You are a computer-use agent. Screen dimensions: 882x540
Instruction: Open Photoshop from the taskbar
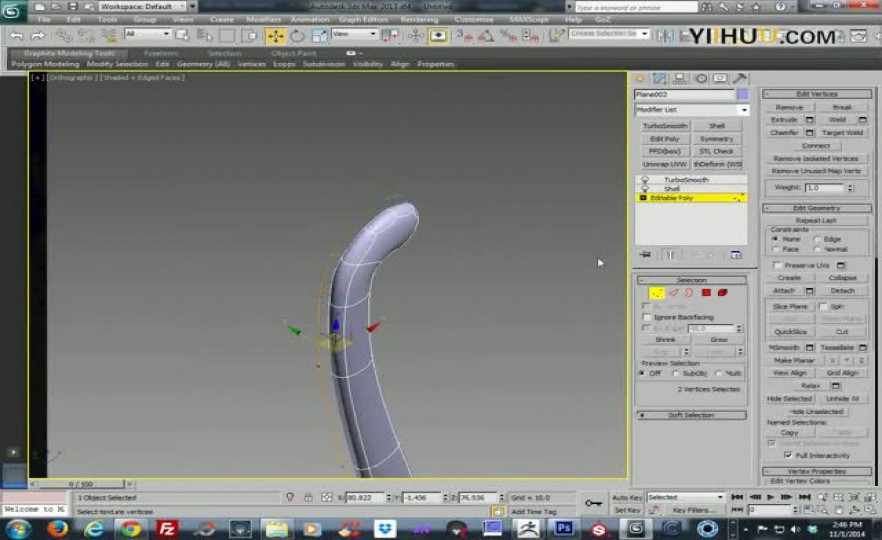coord(564,528)
